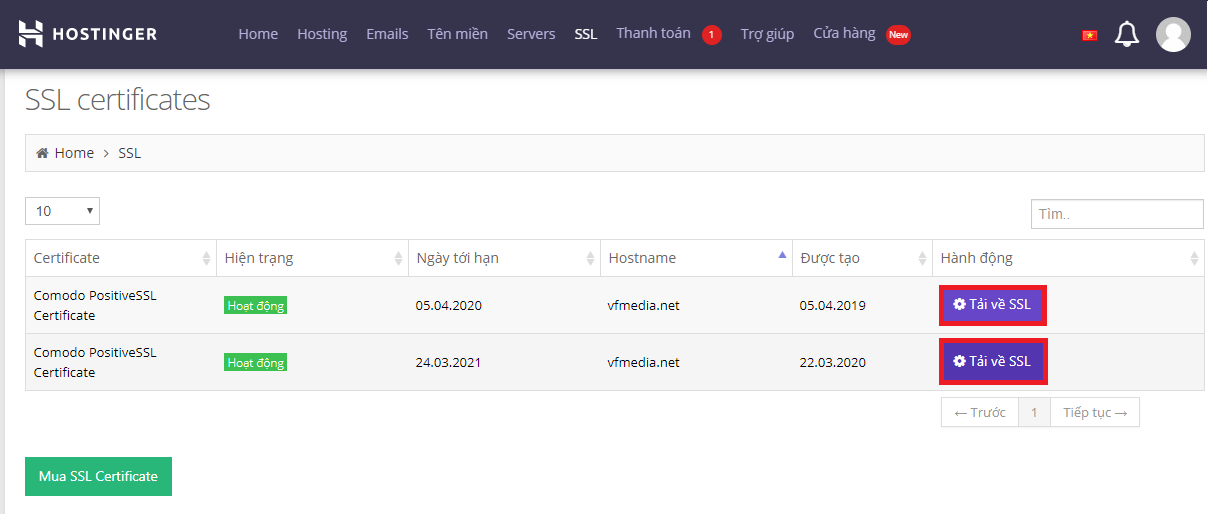Click Comodo PositiveSSL Certificate expiring 24.03.2021

tap(95, 363)
